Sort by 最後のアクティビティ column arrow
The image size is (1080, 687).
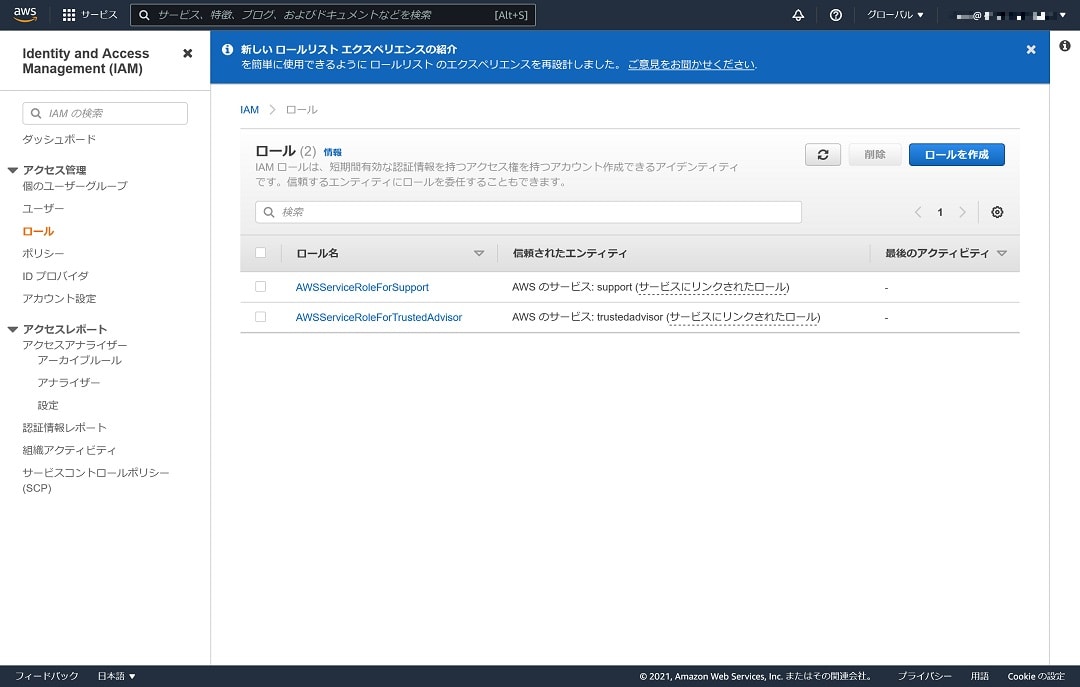coord(1001,253)
